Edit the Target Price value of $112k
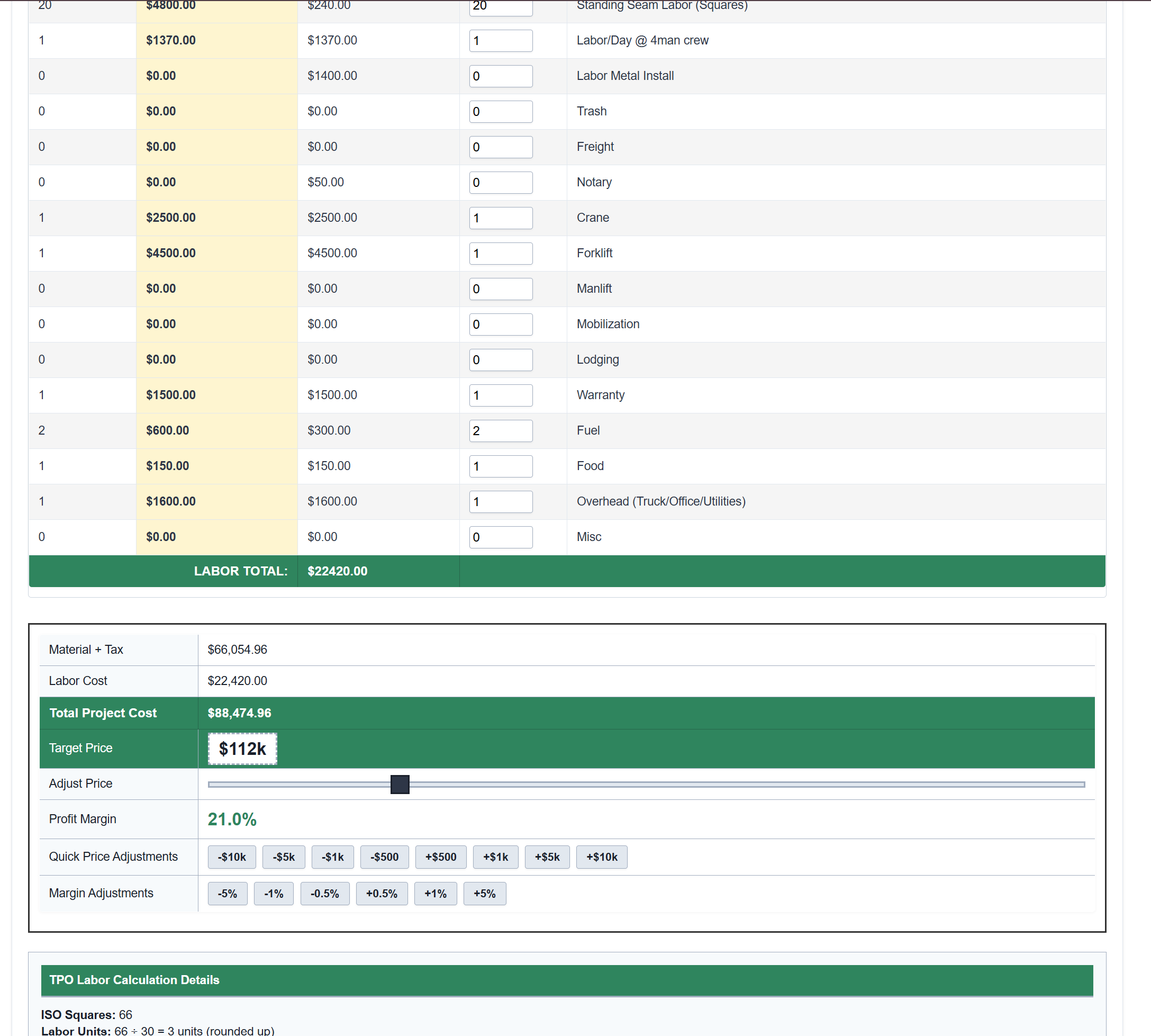The height and width of the screenshot is (1036, 1151). (x=242, y=749)
